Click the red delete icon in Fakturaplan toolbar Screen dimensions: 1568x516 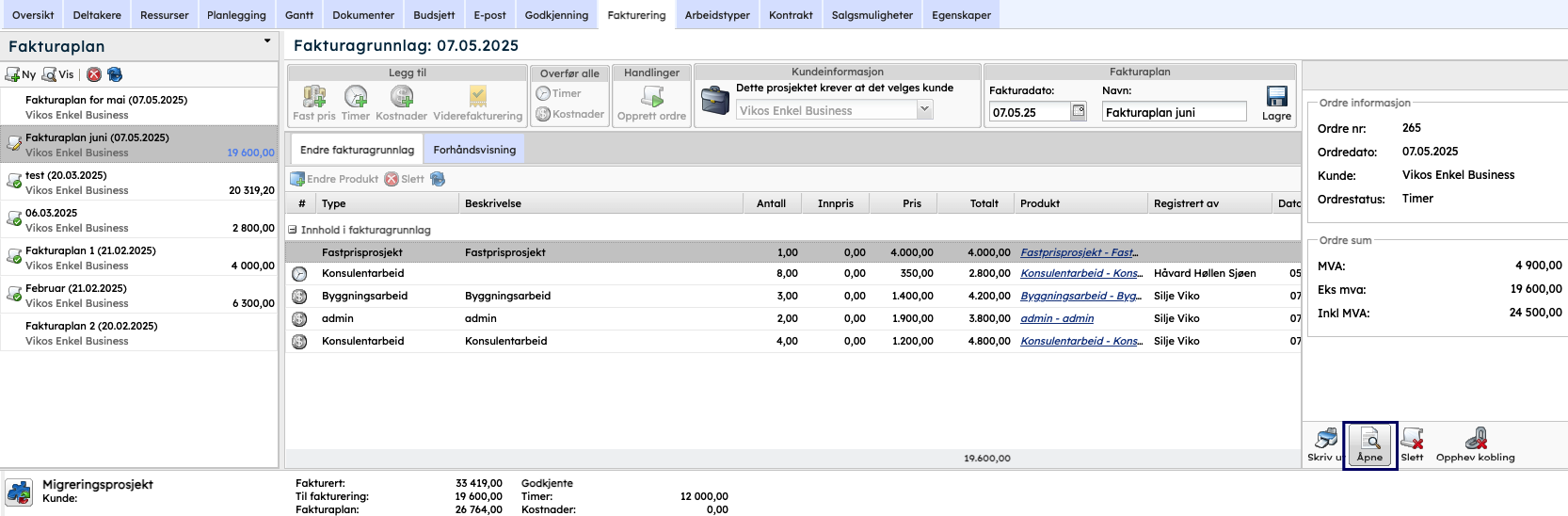pyautogui.click(x=94, y=74)
